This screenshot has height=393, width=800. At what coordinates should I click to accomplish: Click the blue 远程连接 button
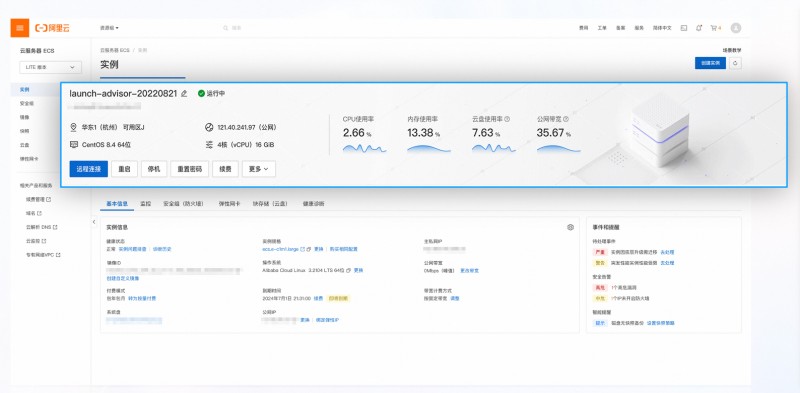point(89,169)
